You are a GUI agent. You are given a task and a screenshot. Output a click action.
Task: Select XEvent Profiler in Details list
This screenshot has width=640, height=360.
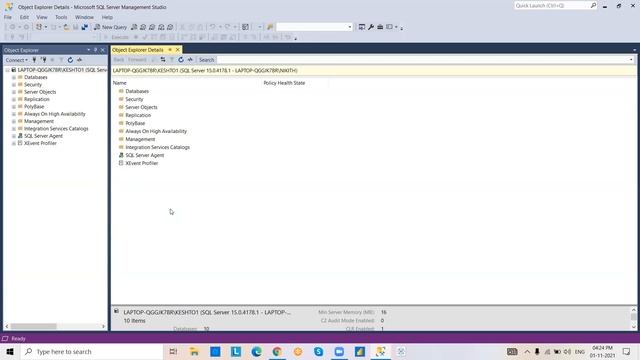tap(142, 163)
